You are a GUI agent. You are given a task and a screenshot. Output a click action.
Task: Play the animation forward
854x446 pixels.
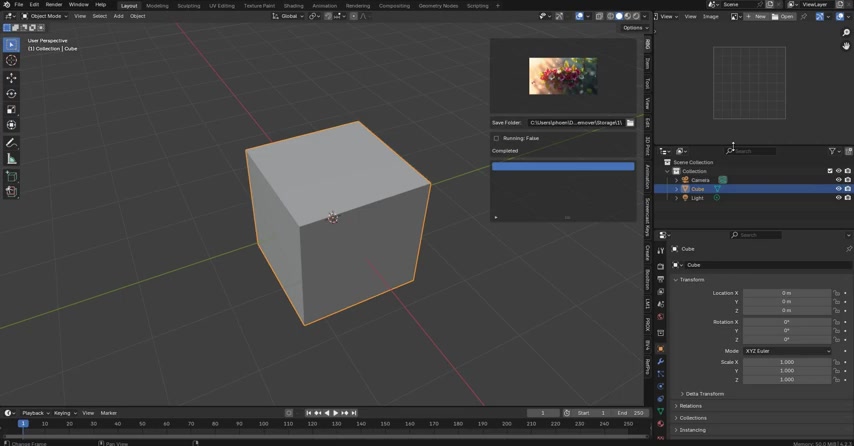click(x=336, y=413)
